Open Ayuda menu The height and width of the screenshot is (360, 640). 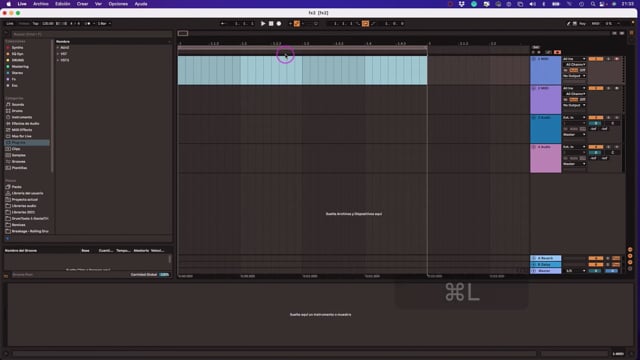(x=141, y=4)
